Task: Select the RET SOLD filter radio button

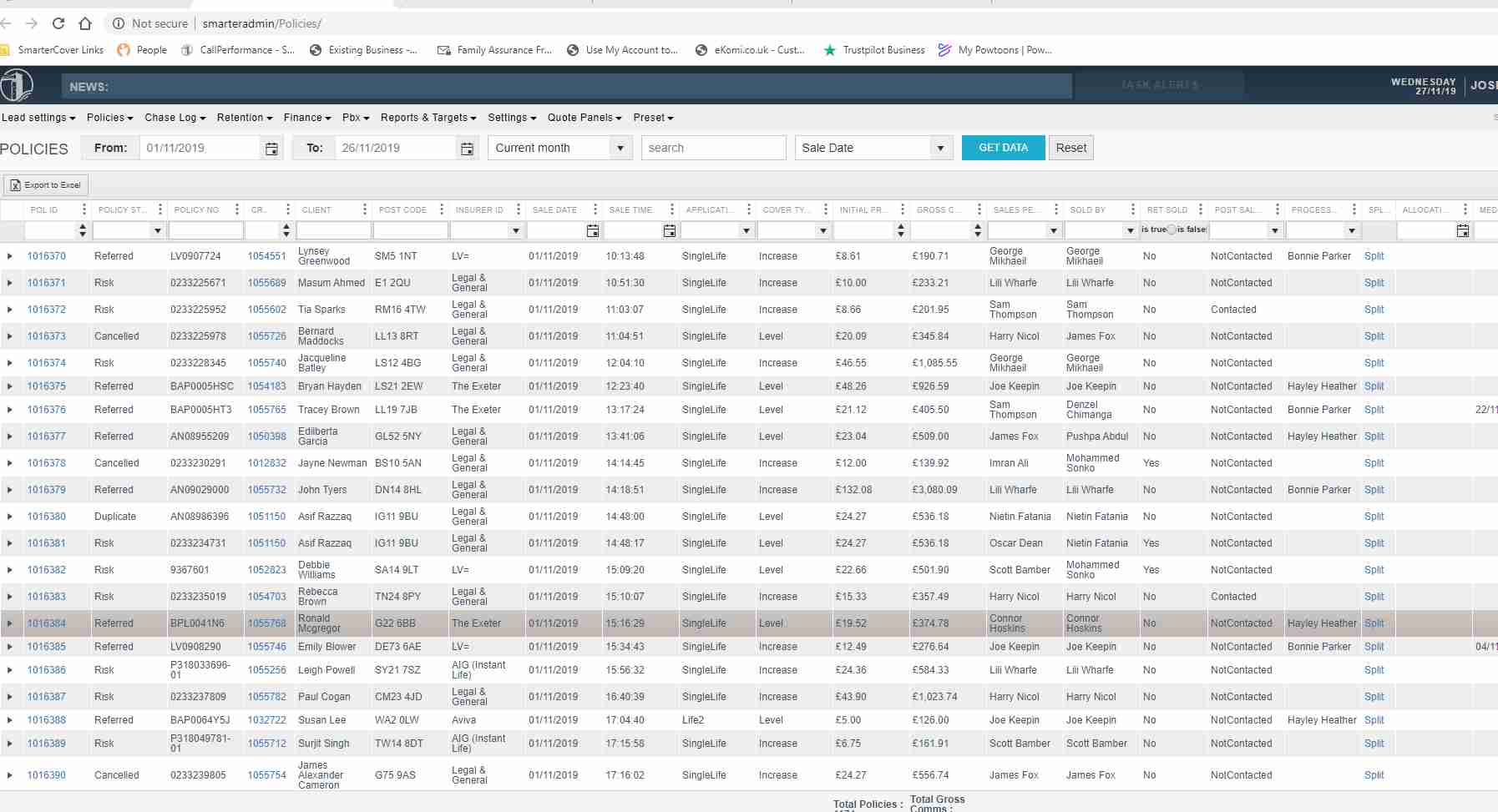Action: (x=1172, y=229)
